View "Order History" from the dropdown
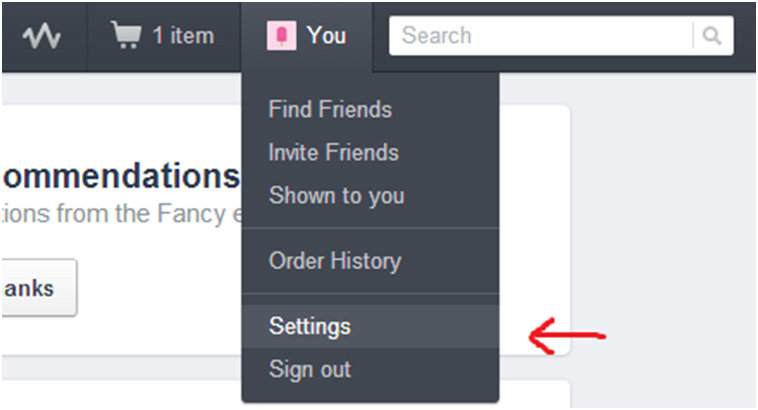This screenshot has height=410, width=758. 334,261
